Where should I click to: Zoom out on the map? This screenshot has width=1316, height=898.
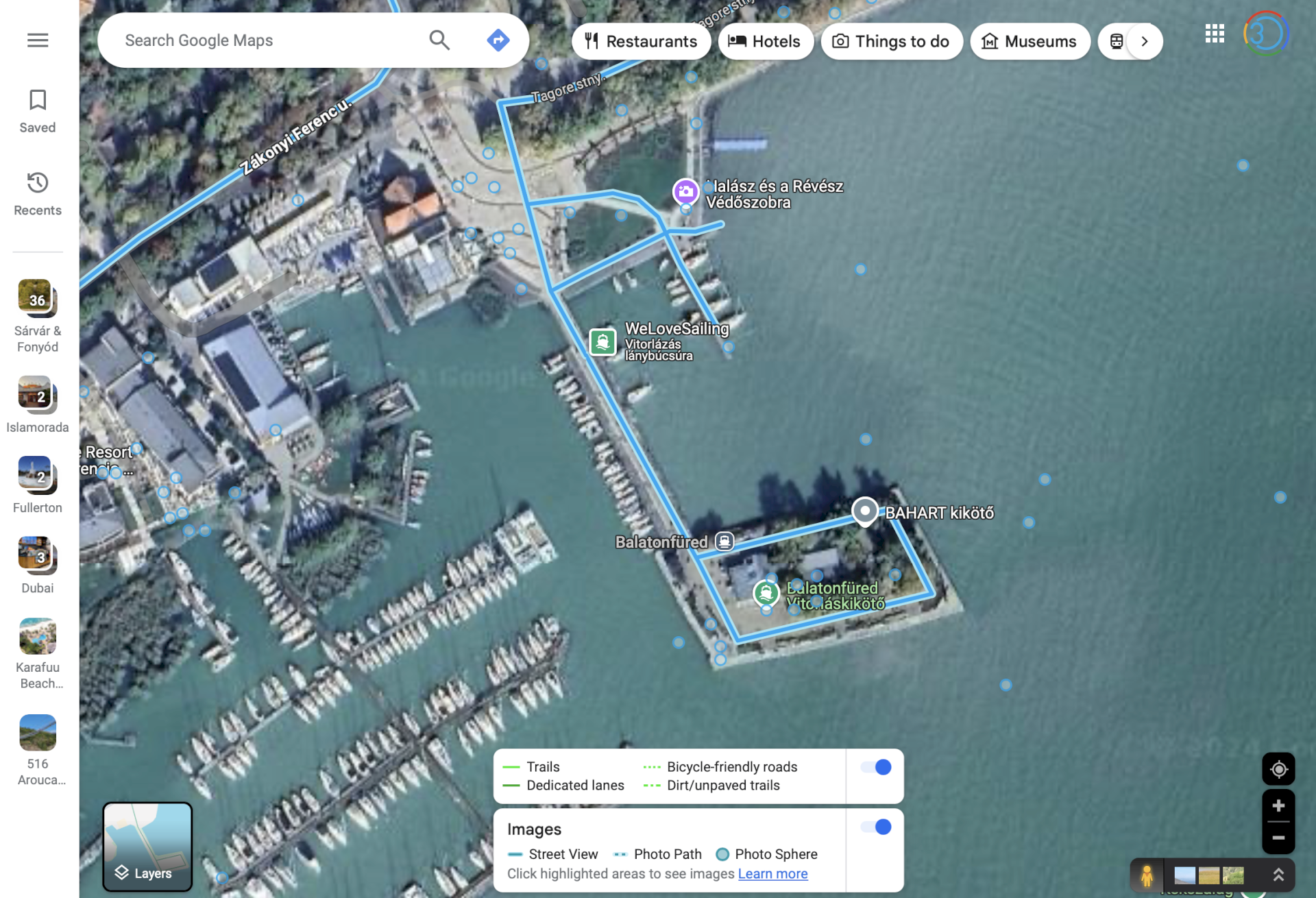[1278, 838]
